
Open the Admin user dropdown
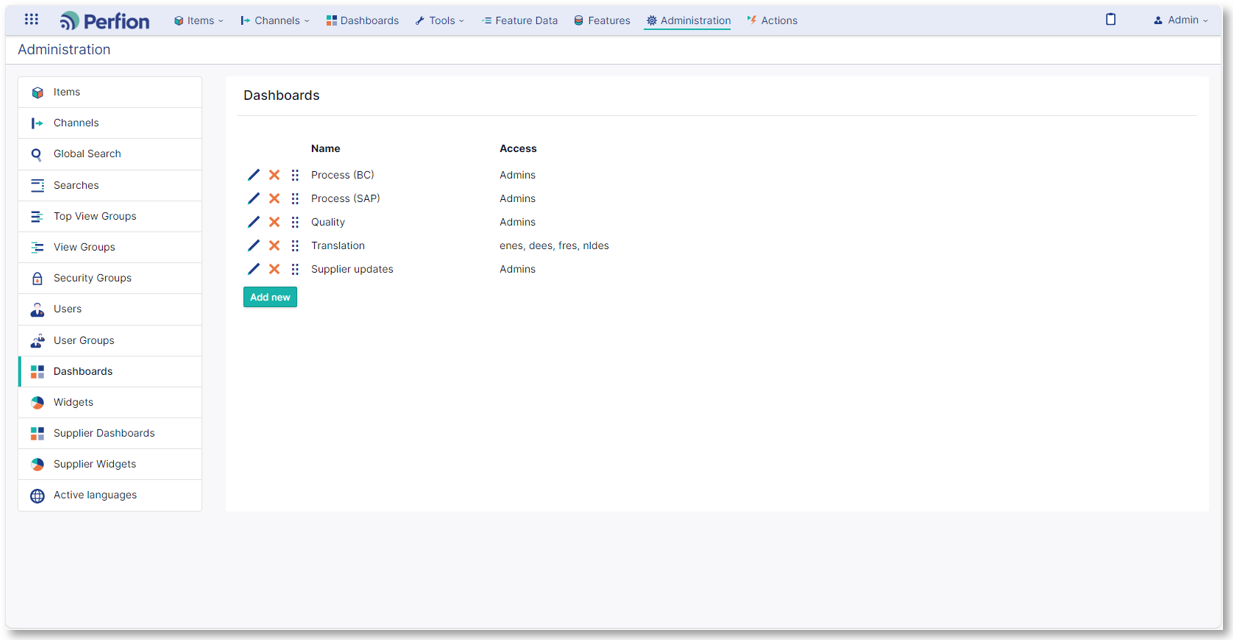coord(1181,20)
